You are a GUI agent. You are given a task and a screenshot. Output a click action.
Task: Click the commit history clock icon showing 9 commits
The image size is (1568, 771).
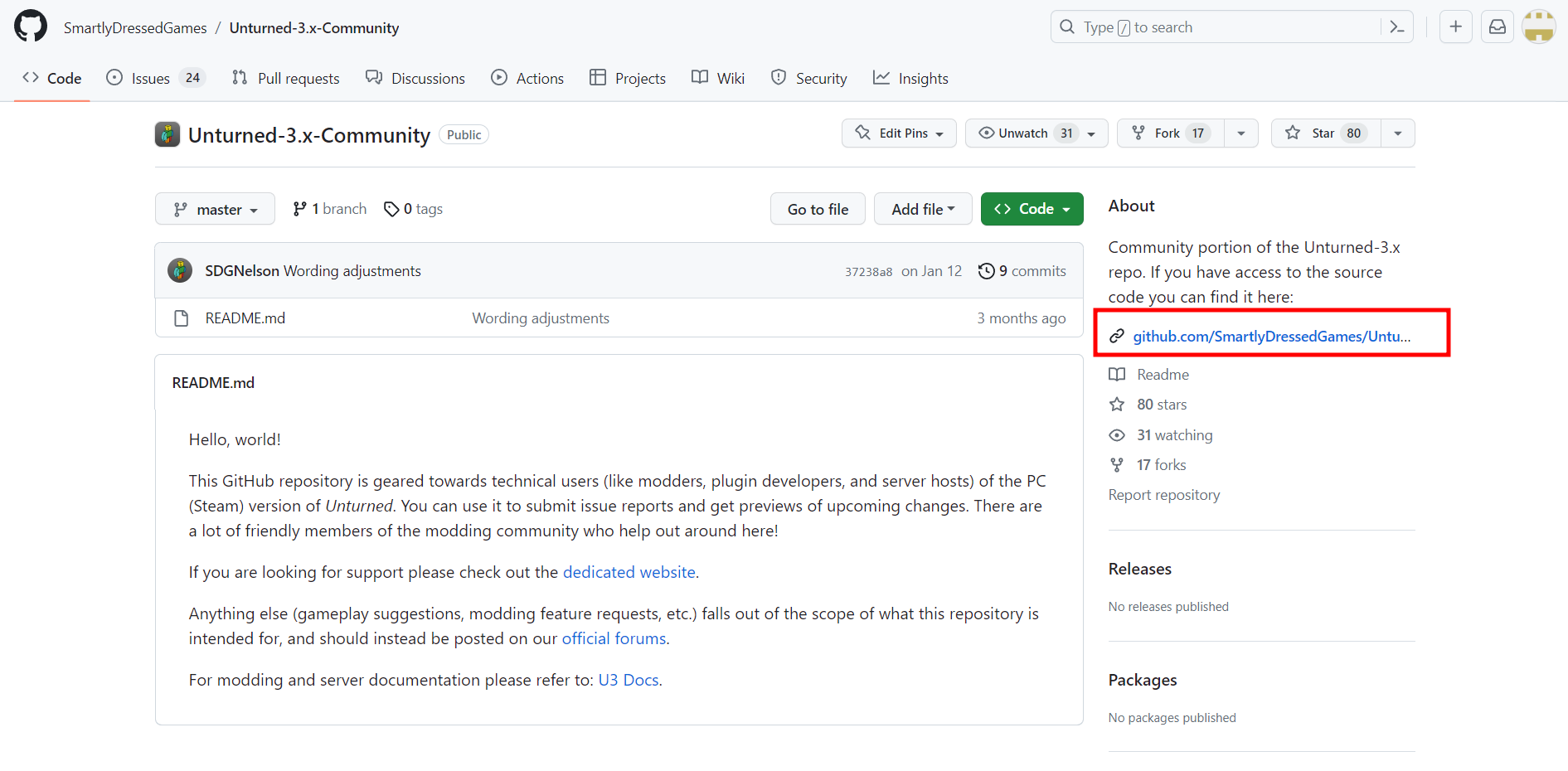click(986, 270)
